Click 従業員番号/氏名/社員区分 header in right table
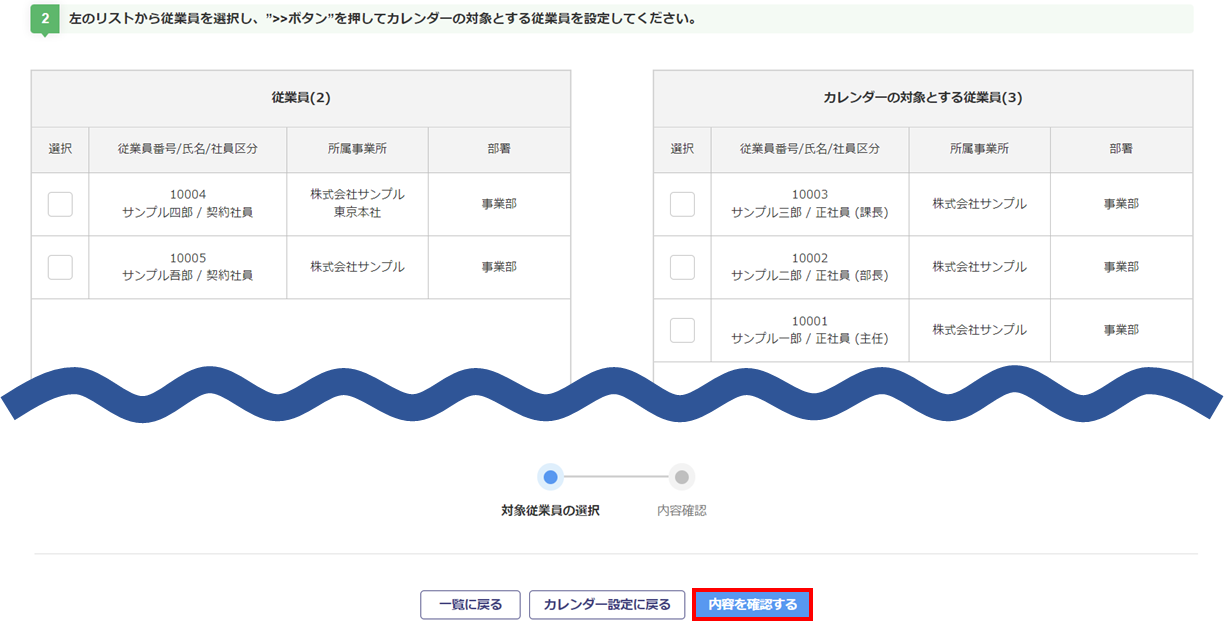Viewport: 1224px width, 628px height. click(810, 149)
